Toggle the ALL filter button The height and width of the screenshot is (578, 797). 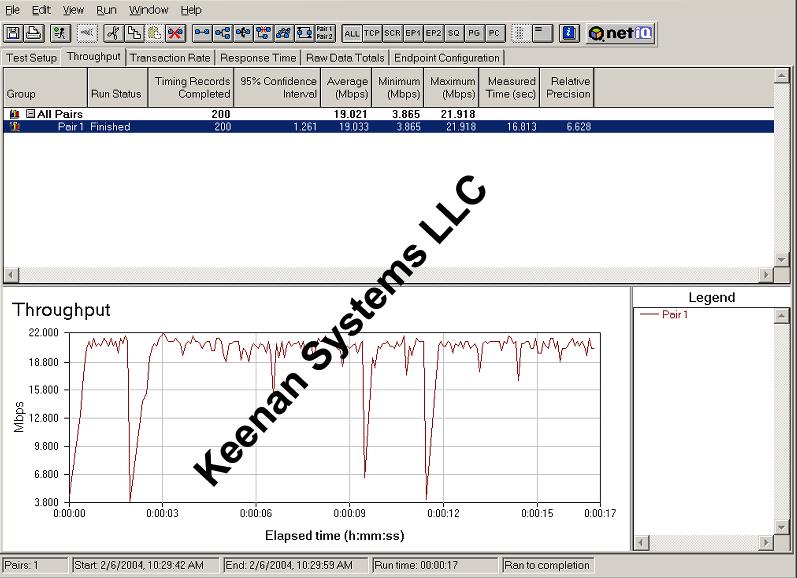point(352,34)
